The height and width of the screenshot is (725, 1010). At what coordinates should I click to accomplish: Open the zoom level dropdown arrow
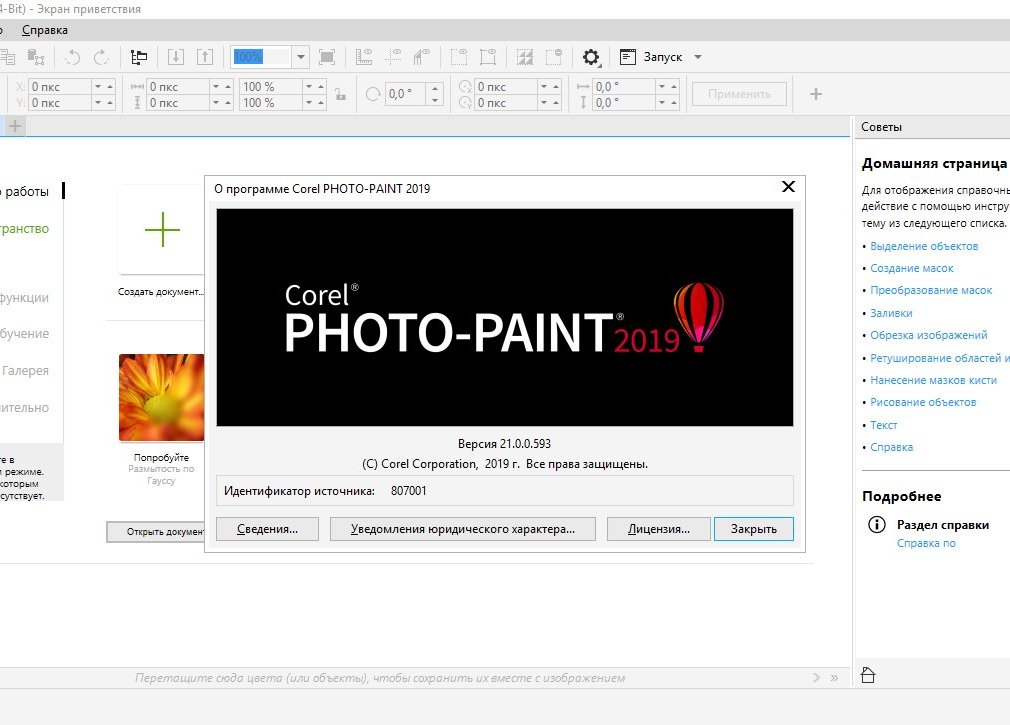[301, 57]
